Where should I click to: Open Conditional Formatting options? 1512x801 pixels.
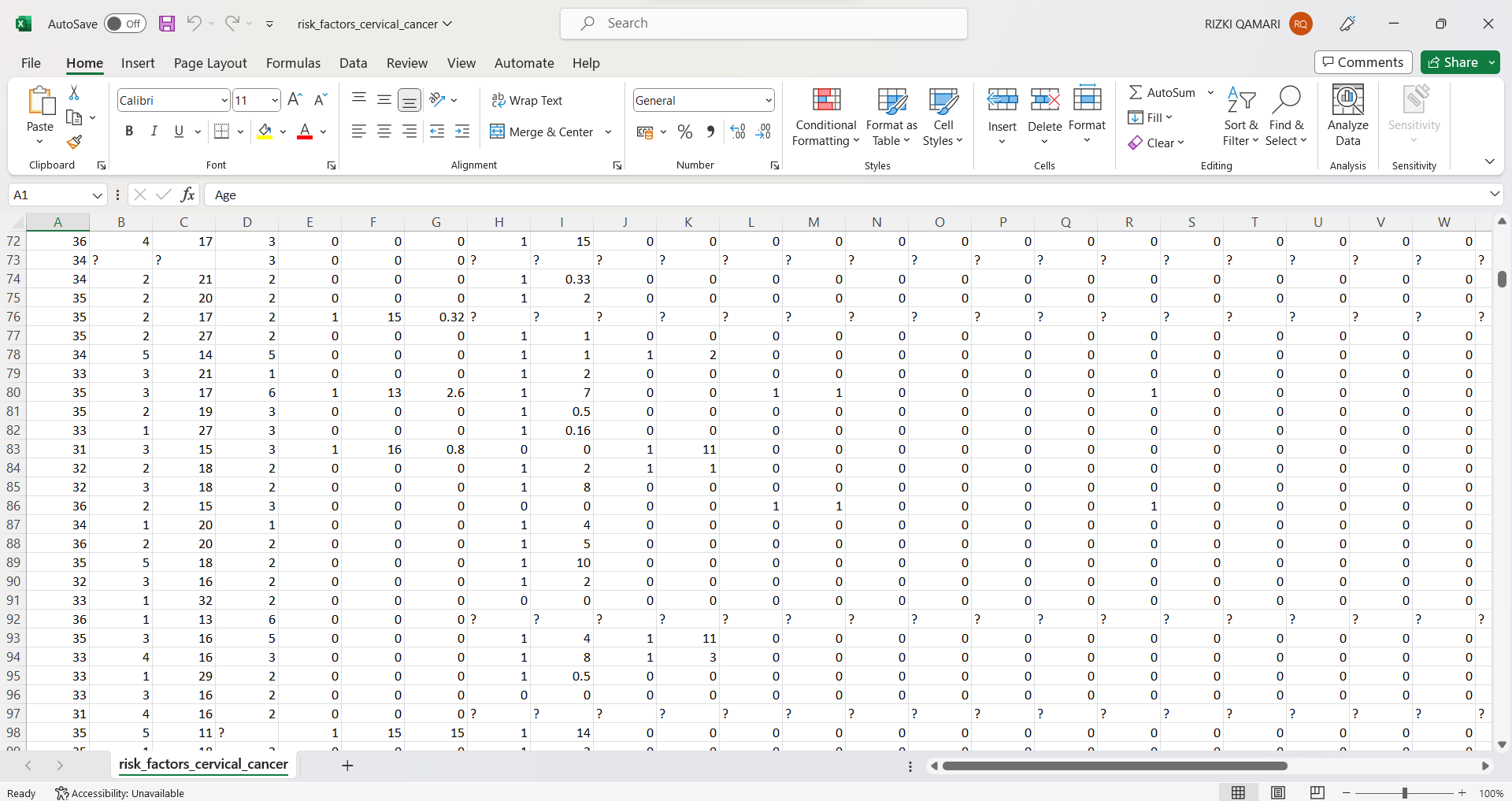point(825,117)
